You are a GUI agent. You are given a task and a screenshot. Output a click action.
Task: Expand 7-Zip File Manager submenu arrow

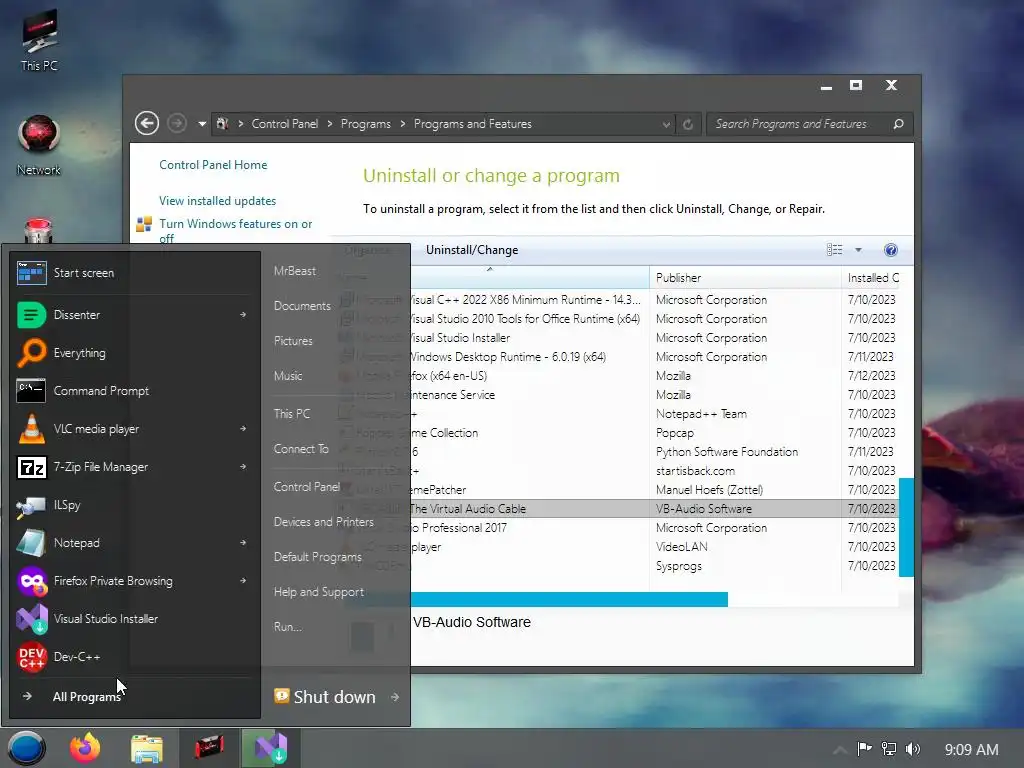click(243, 467)
